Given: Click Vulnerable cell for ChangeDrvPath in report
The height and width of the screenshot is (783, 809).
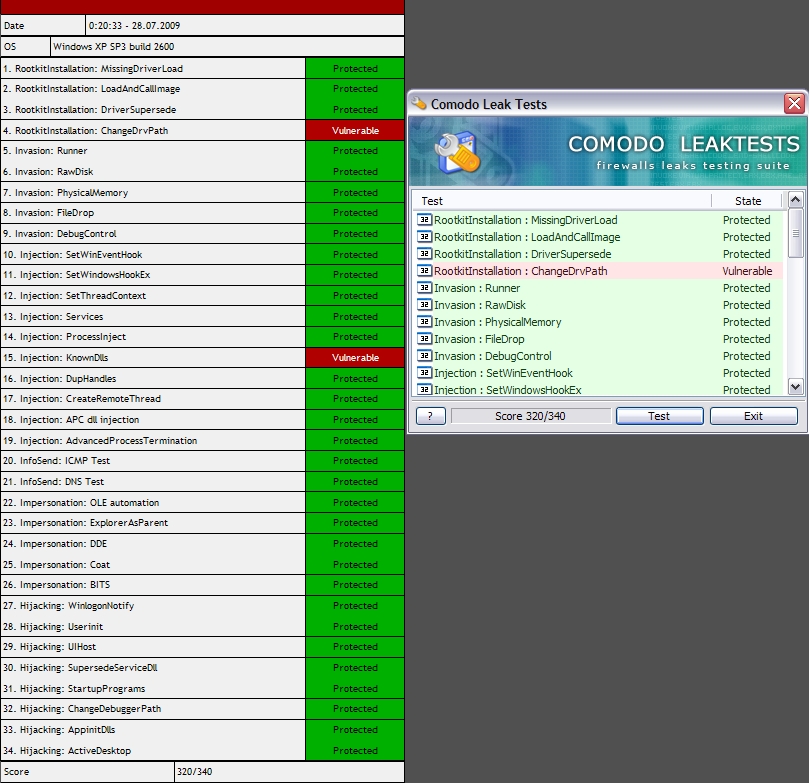Looking at the screenshot, I should coord(355,130).
